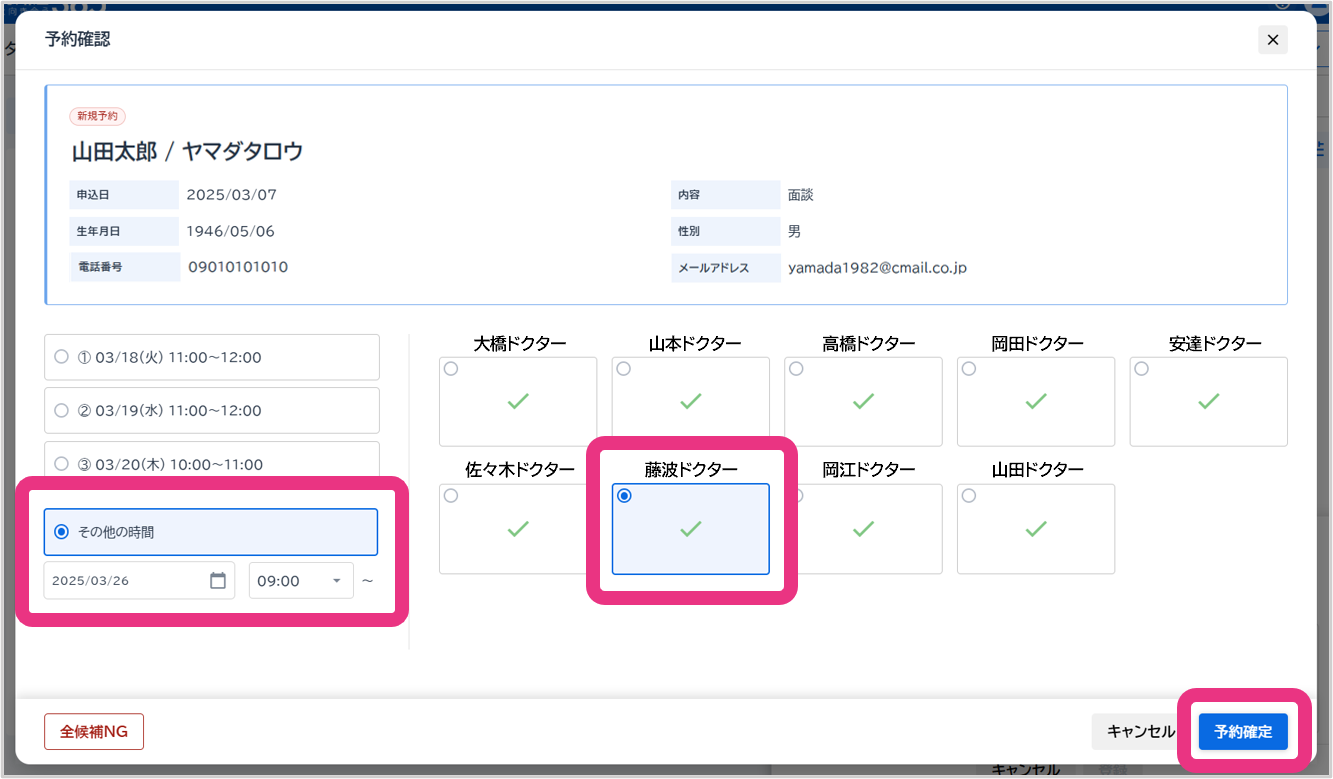Click the checkmark in 高橋ドクター card
The height and width of the screenshot is (779, 1333).
(x=863, y=401)
